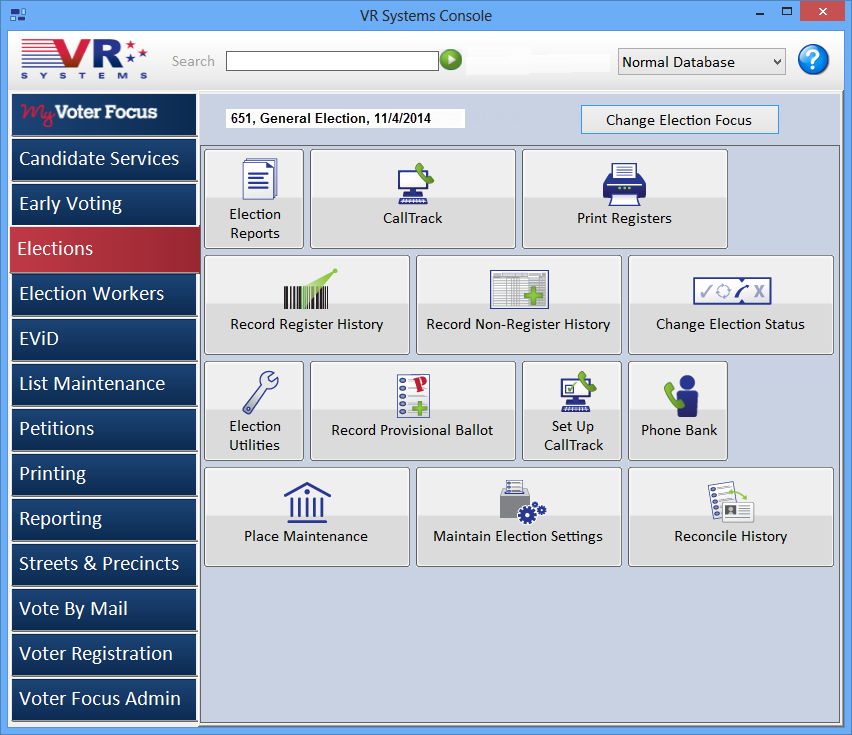The height and width of the screenshot is (735, 852).
Task: Open Change Election Status icon
Action: [731, 291]
